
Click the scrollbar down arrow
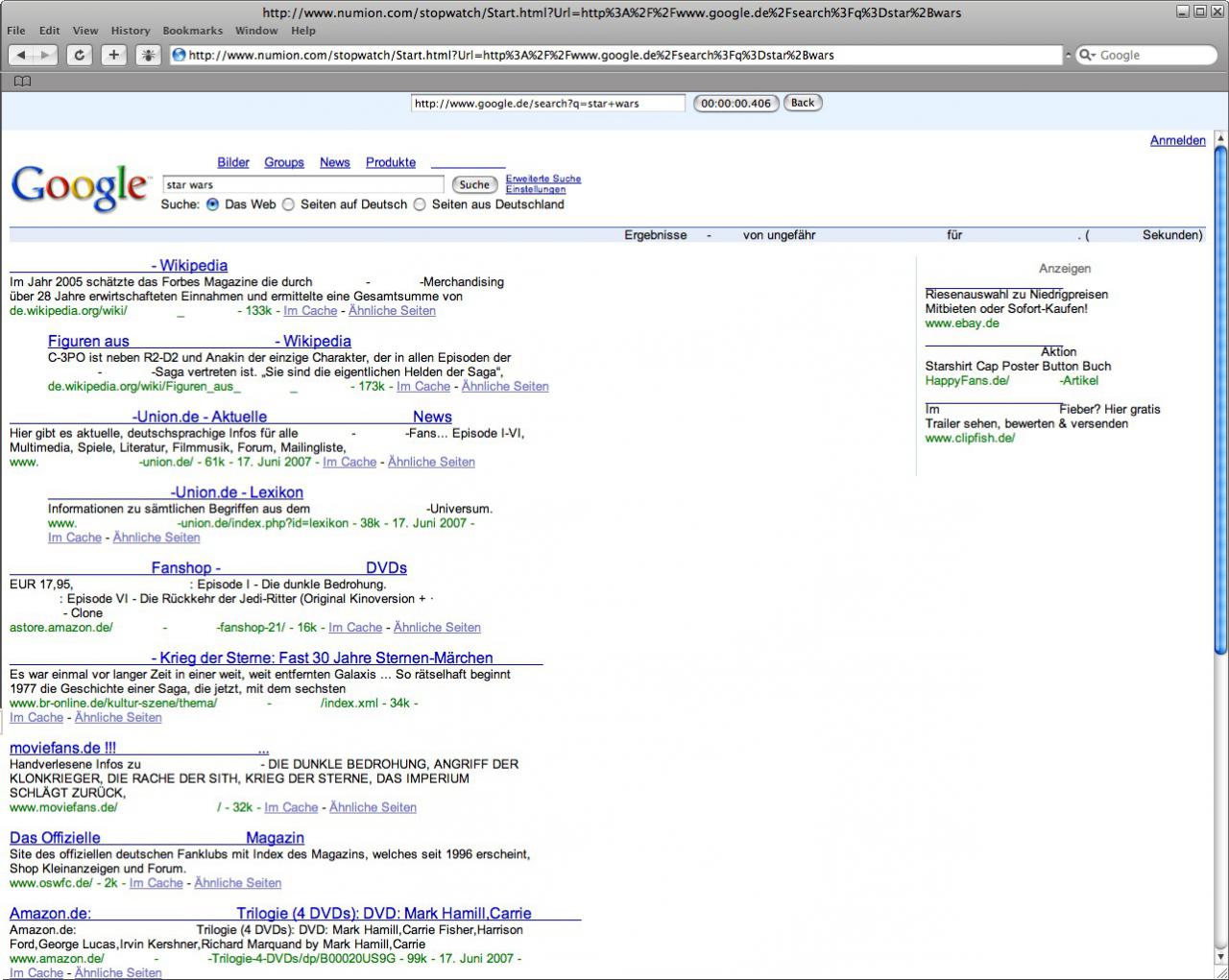point(1220,958)
